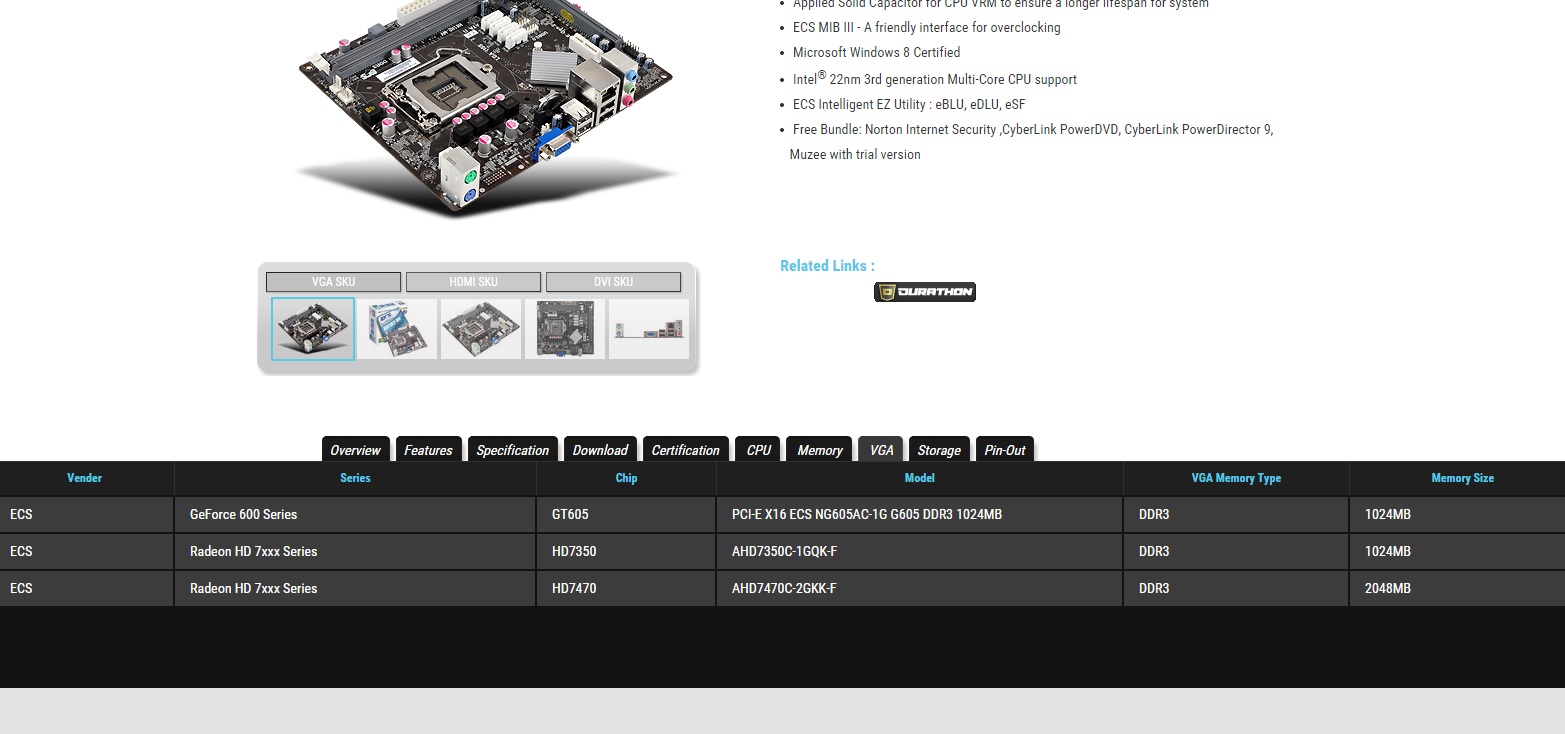Viewport: 1565px width, 734px height.
Task: Open the Storage tab
Action: 939,449
